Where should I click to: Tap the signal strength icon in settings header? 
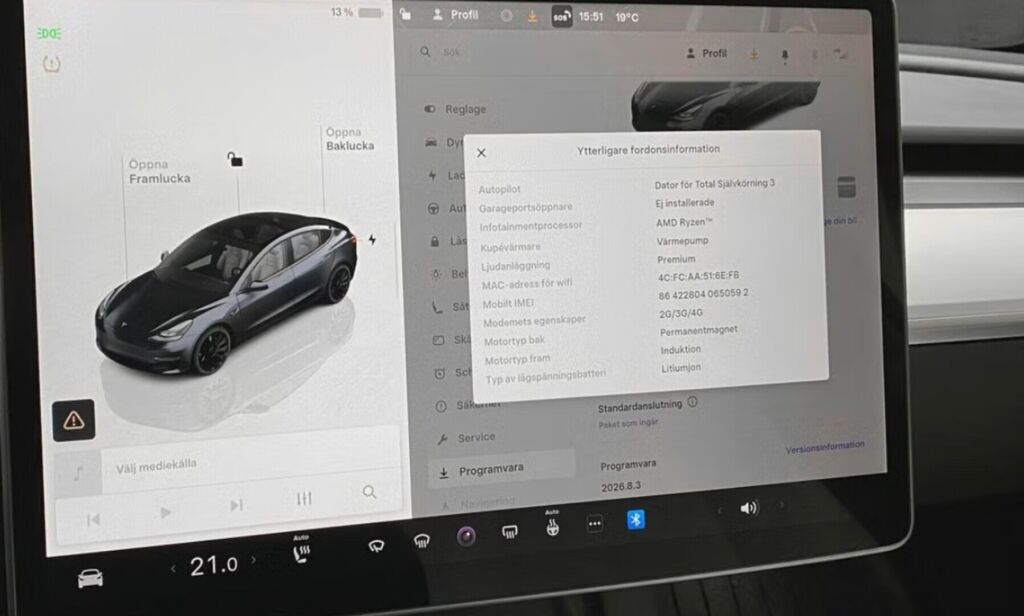point(840,54)
